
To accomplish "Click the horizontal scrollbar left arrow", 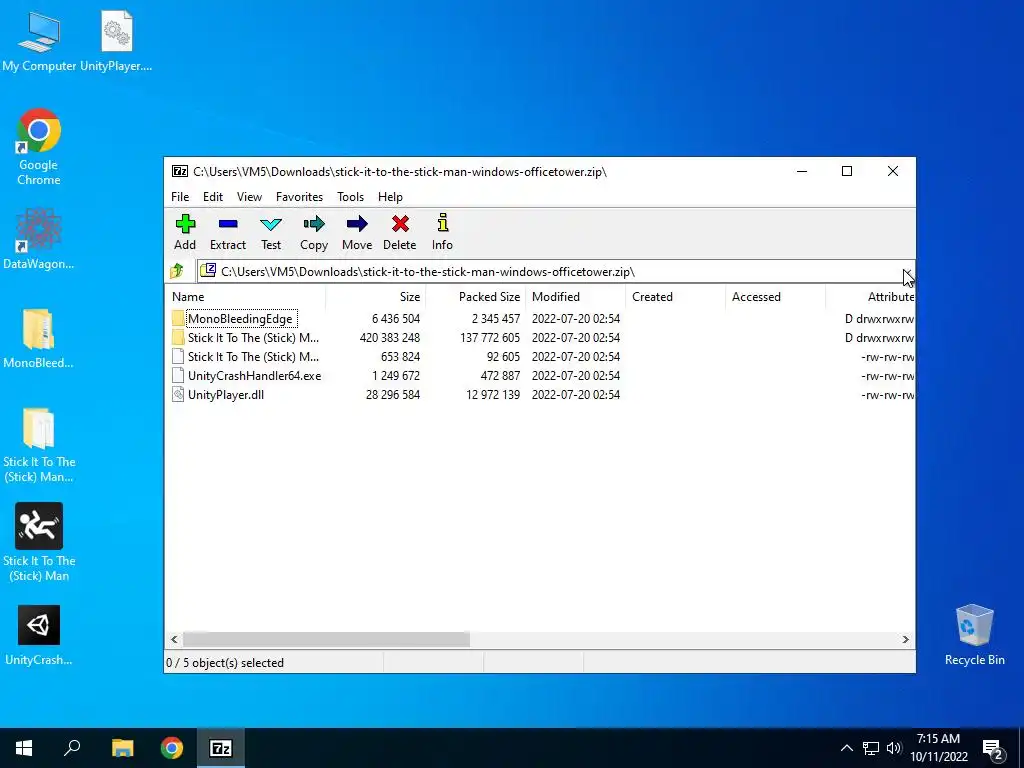I will (174, 639).
